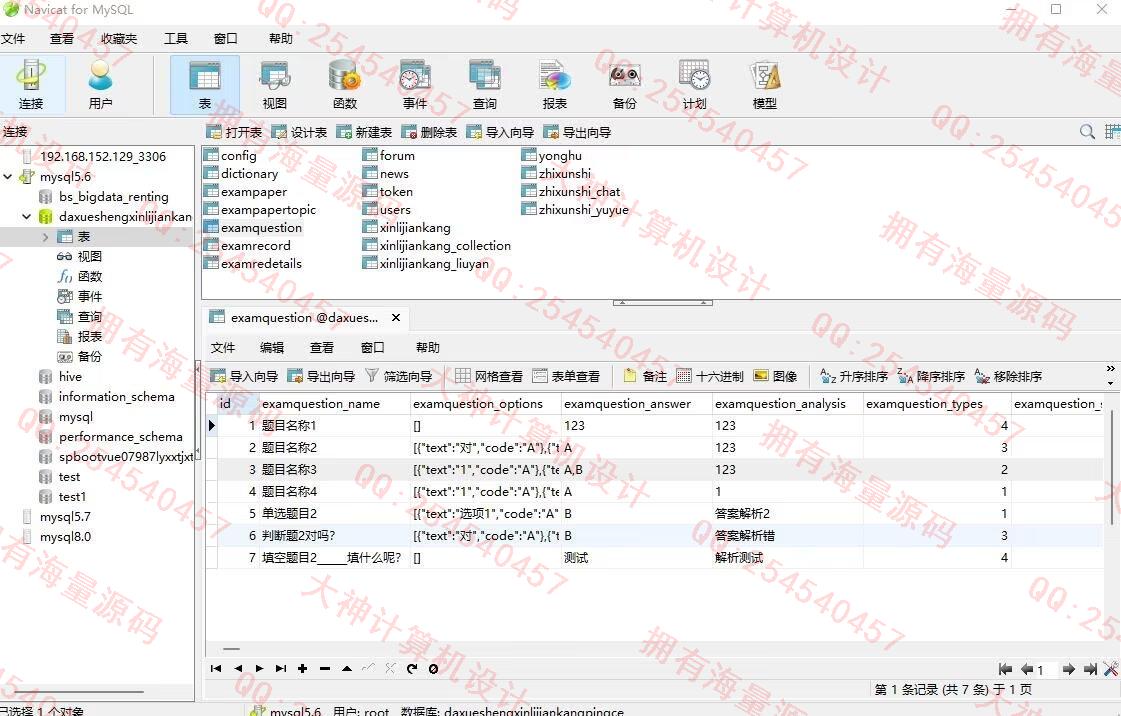
Task: Click 导出向导 in the object list toolbar
Action: pyautogui.click(x=578, y=132)
